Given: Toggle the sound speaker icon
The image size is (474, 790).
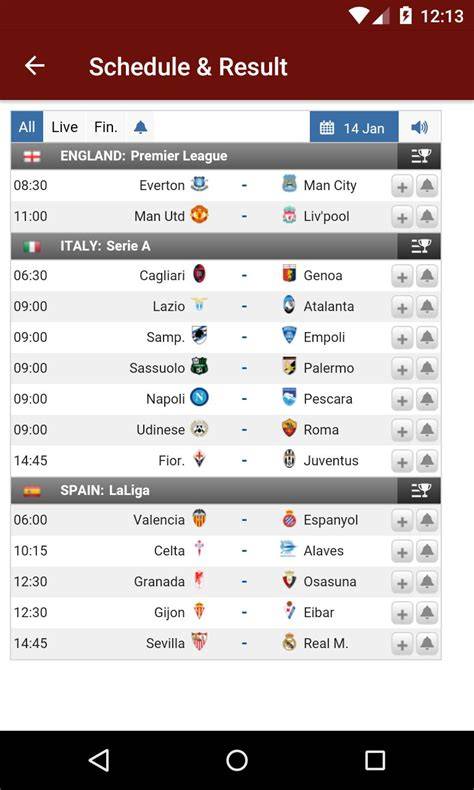Looking at the screenshot, I should [419, 127].
